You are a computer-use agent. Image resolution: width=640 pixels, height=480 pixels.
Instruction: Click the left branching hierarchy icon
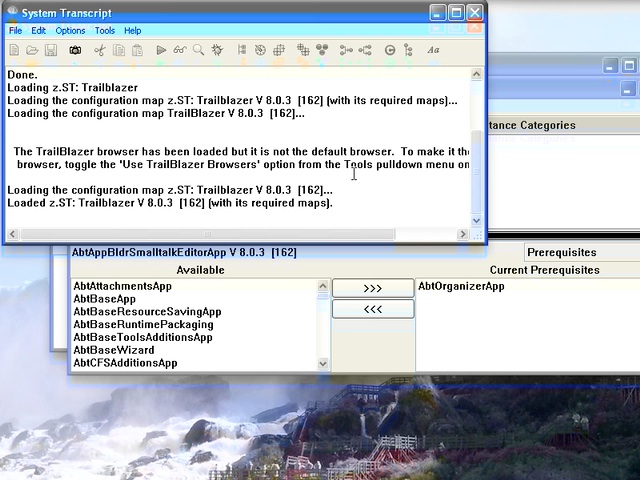pyautogui.click(x=346, y=50)
